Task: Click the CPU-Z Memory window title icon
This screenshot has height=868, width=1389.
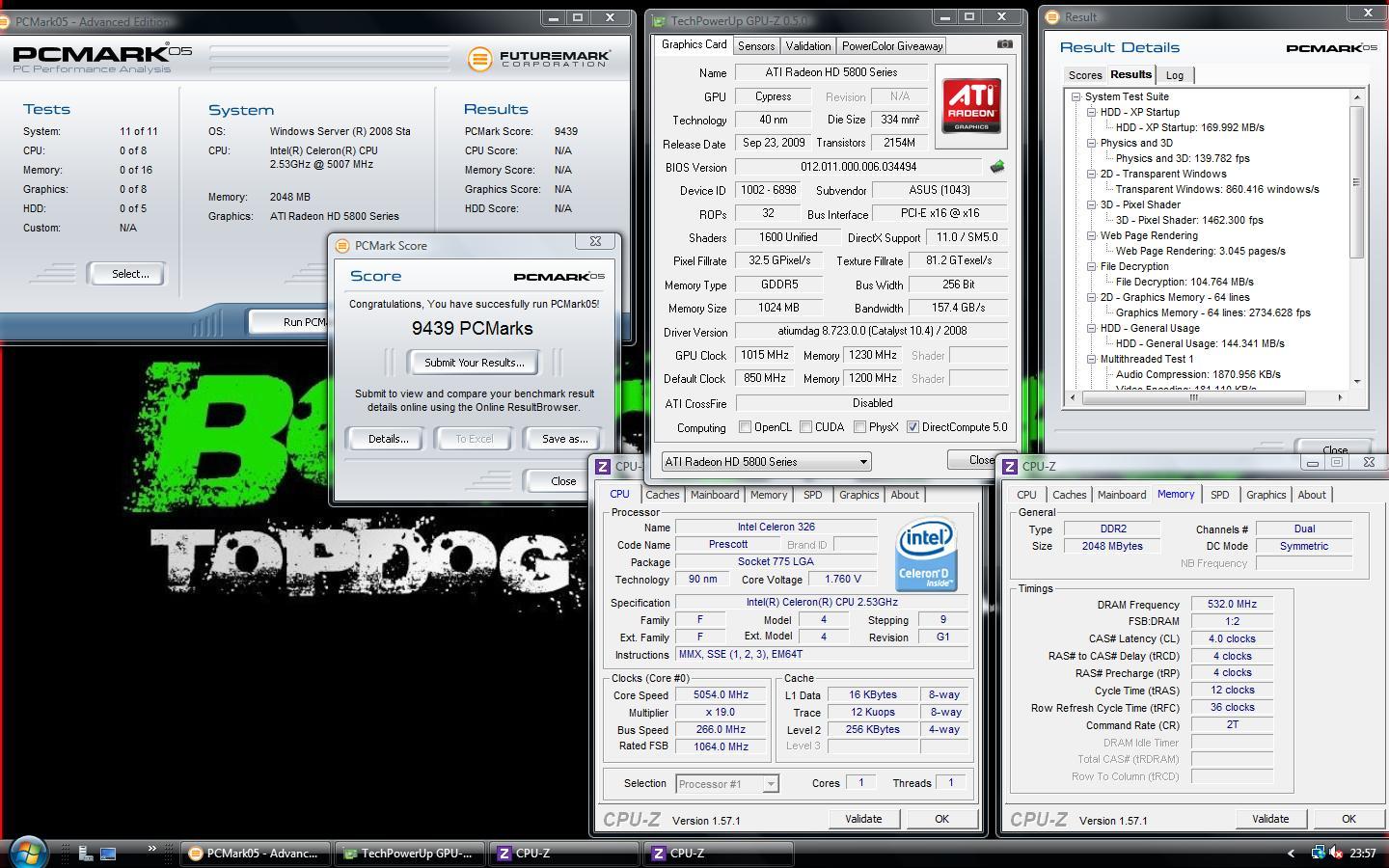Action: [x=1010, y=466]
